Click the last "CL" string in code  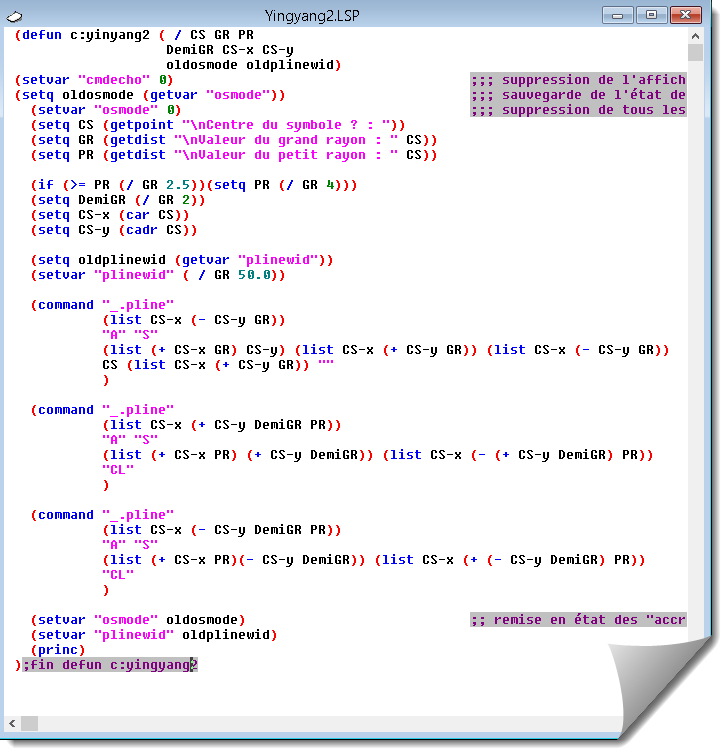[117, 575]
